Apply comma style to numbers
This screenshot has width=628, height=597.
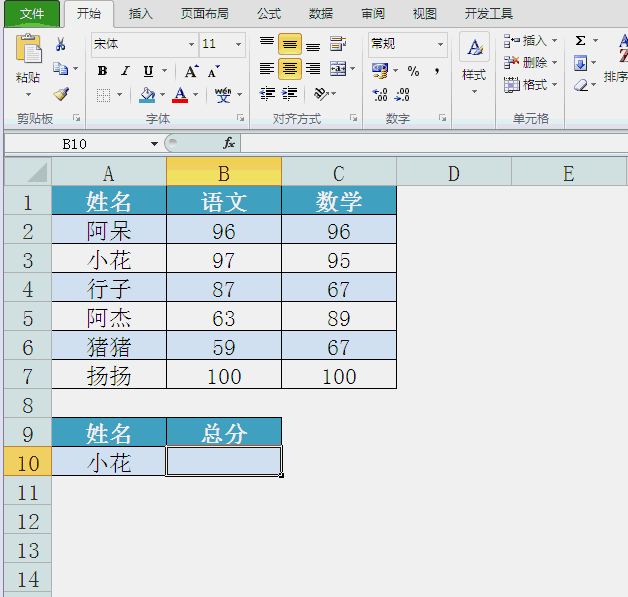[x=437, y=71]
